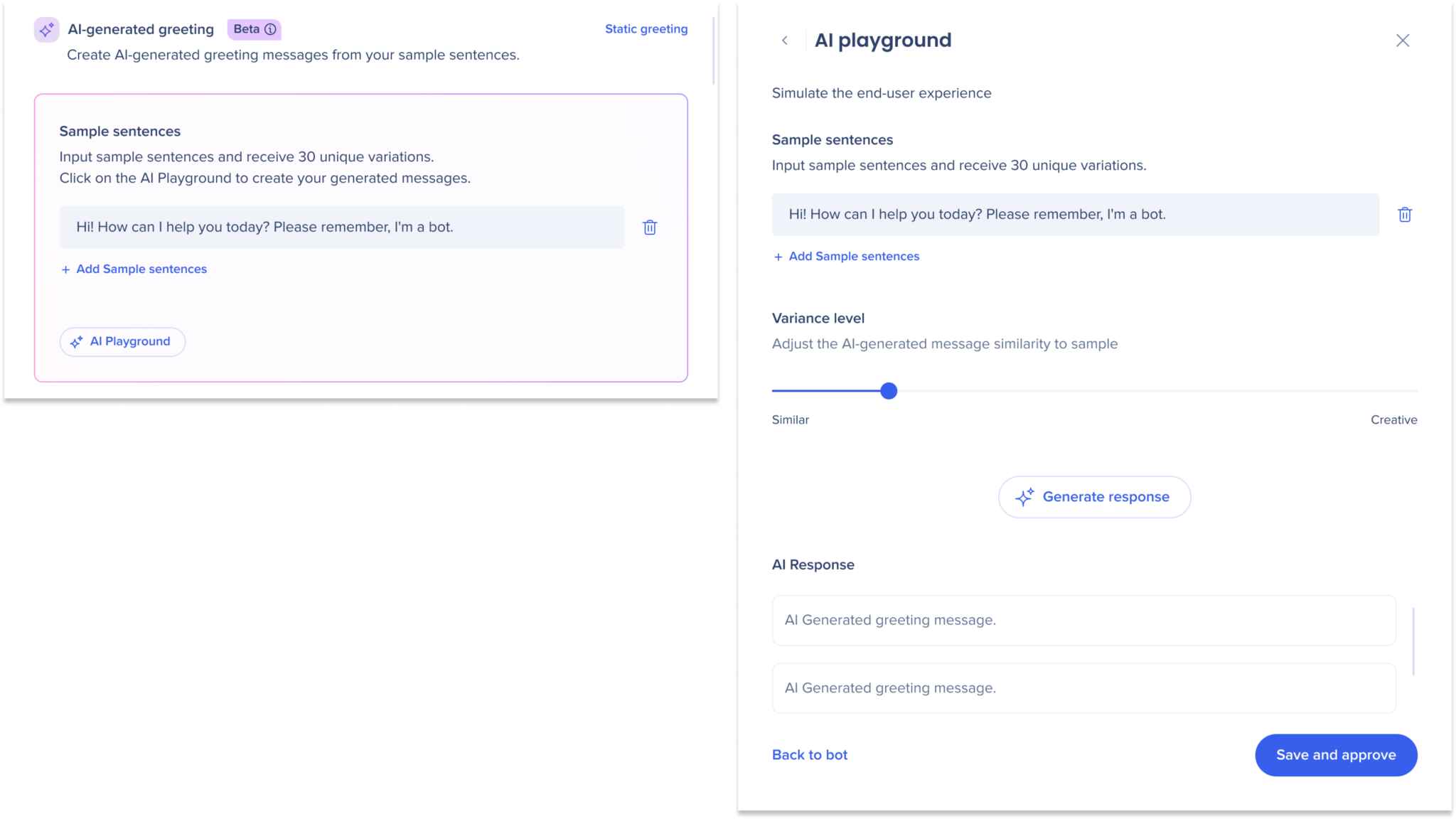
Task: Save and approve the generated greetings
Action: (x=1335, y=754)
